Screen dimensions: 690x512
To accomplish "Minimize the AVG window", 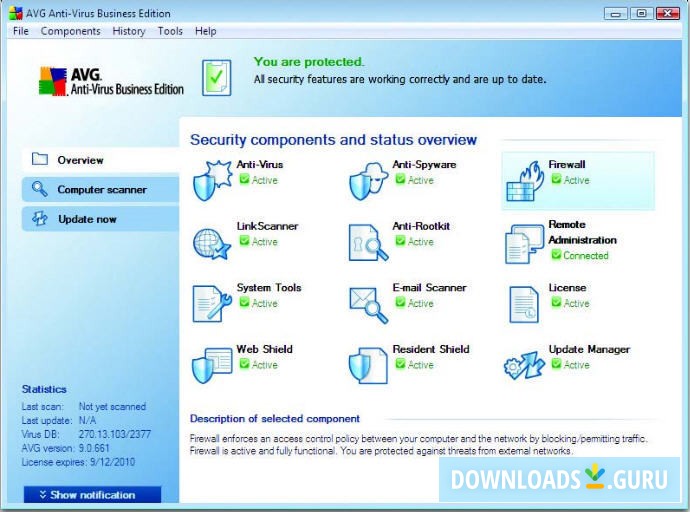I will (x=616, y=14).
